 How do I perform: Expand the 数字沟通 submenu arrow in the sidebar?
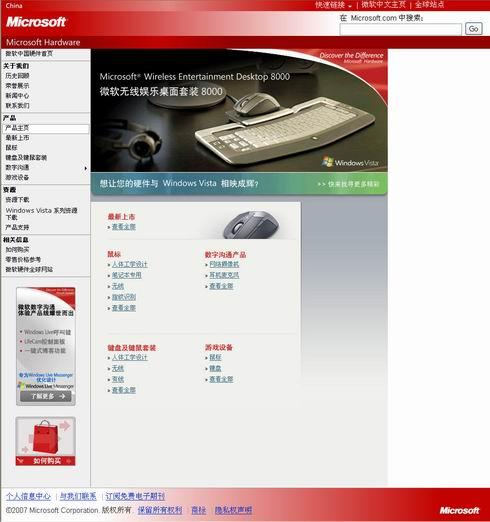86,168
